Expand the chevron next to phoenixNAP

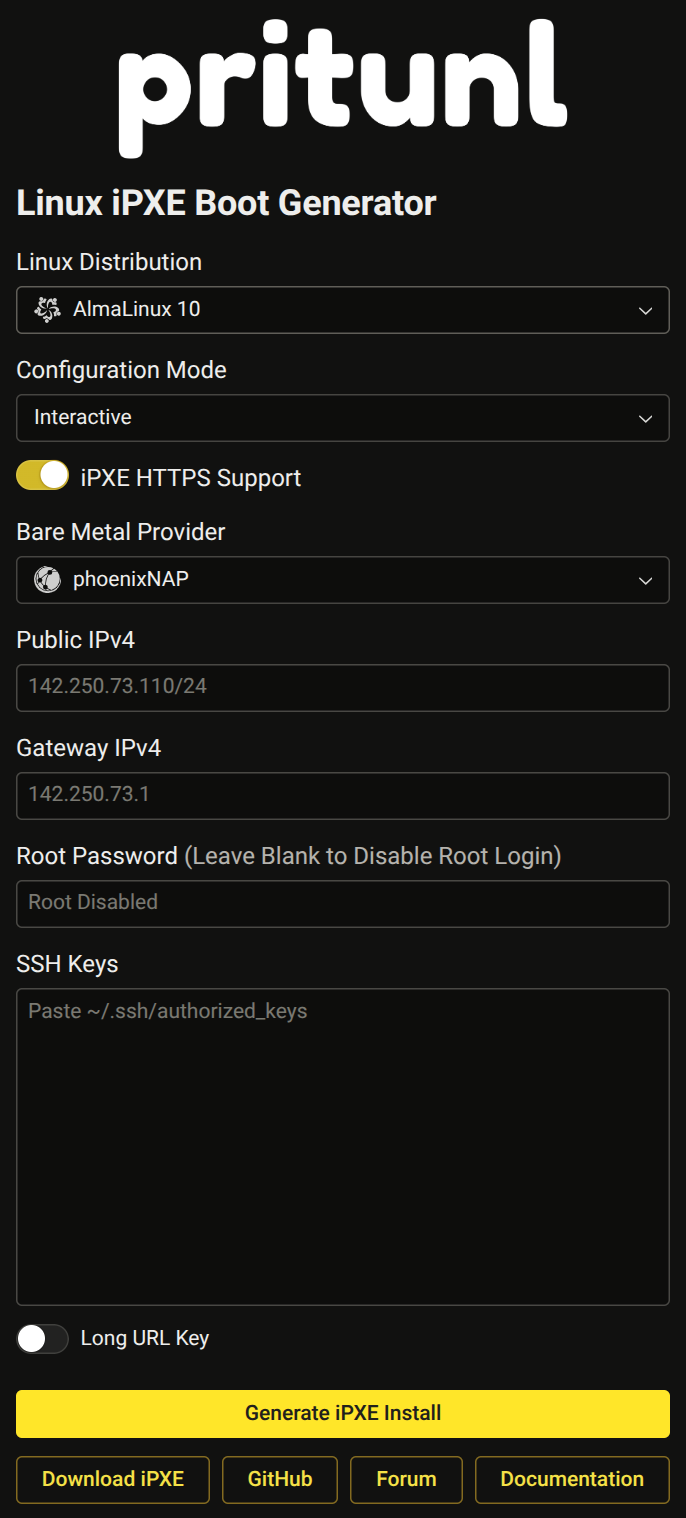[x=645, y=581]
